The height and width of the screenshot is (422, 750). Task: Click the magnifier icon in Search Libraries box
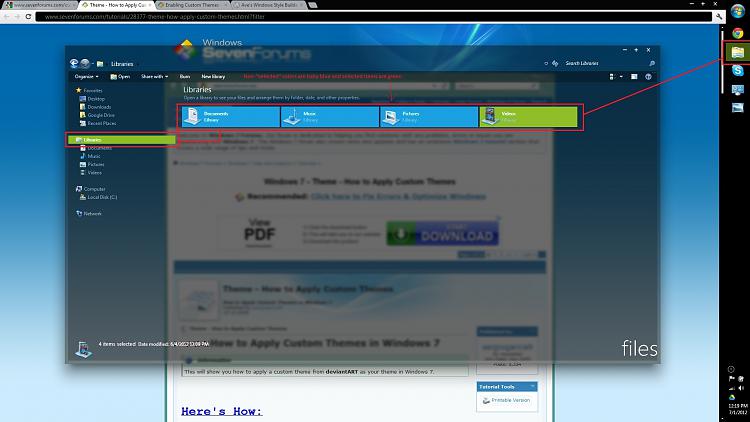651,63
